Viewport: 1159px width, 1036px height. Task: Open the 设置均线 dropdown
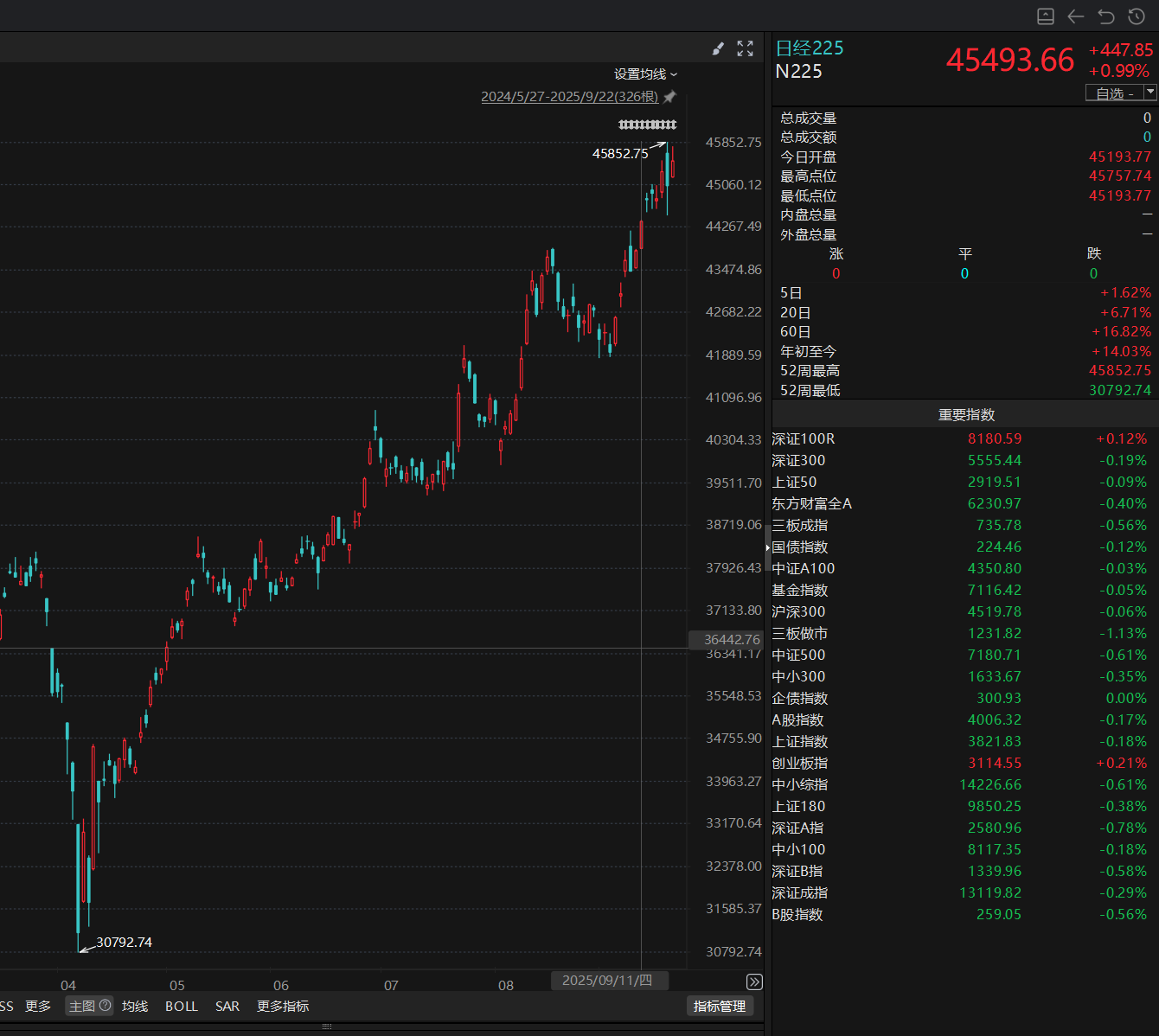tap(645, 74)
